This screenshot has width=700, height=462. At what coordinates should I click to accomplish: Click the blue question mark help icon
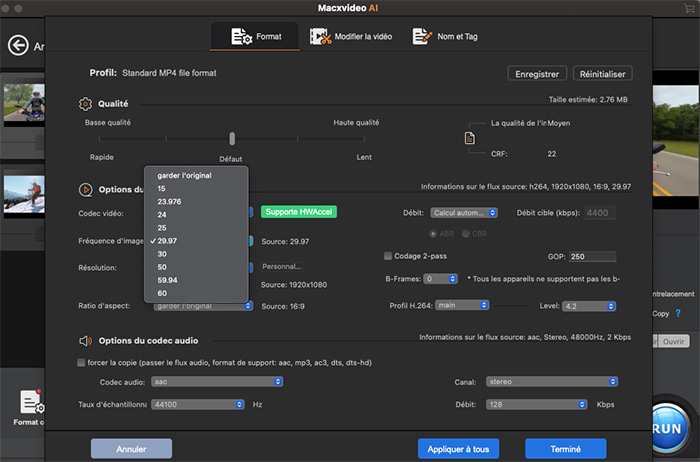pos(678,313)
